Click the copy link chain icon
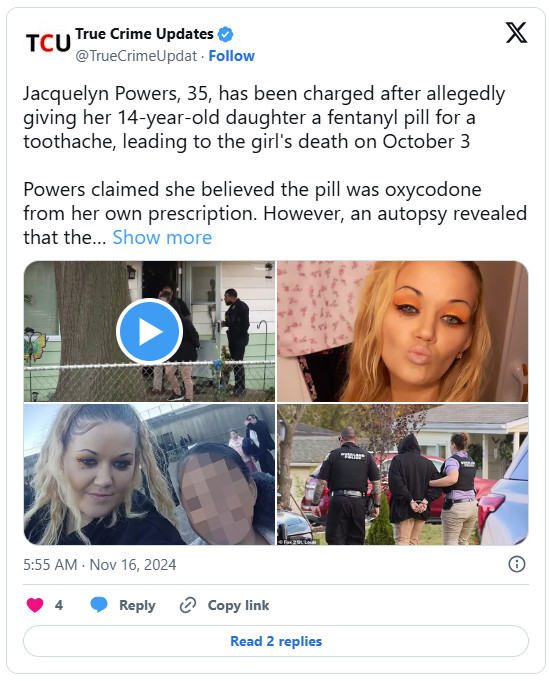This screenshot has width=549, height=681. coord(188,605)
